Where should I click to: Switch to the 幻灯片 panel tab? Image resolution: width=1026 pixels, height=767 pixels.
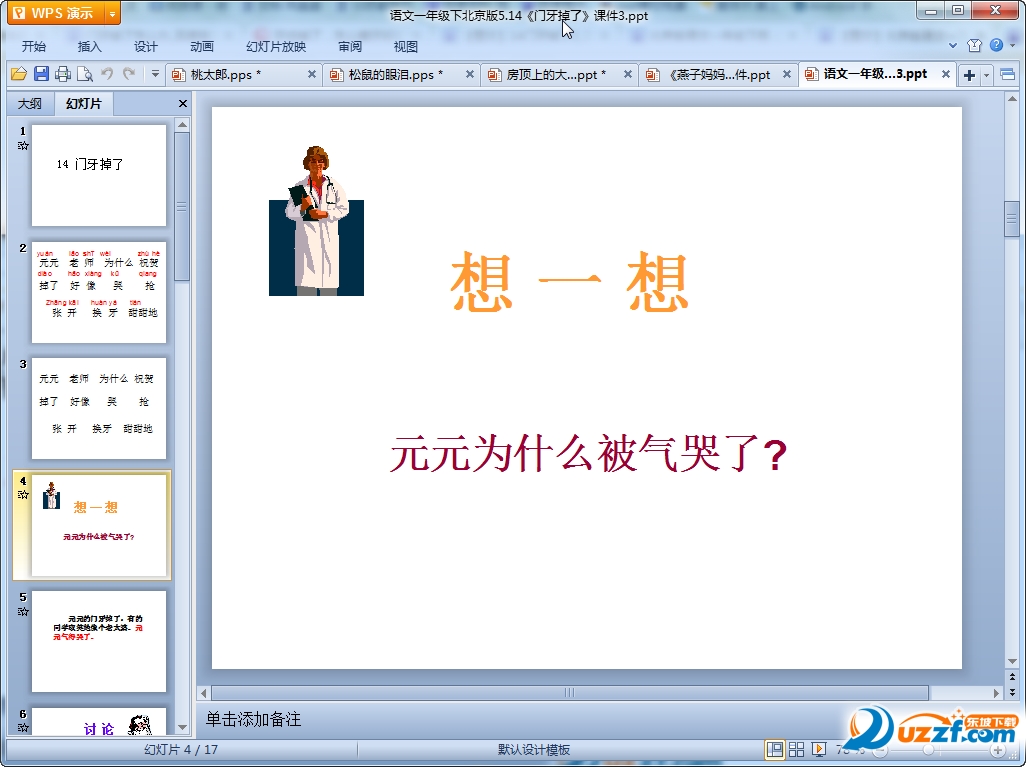[84, 103]
